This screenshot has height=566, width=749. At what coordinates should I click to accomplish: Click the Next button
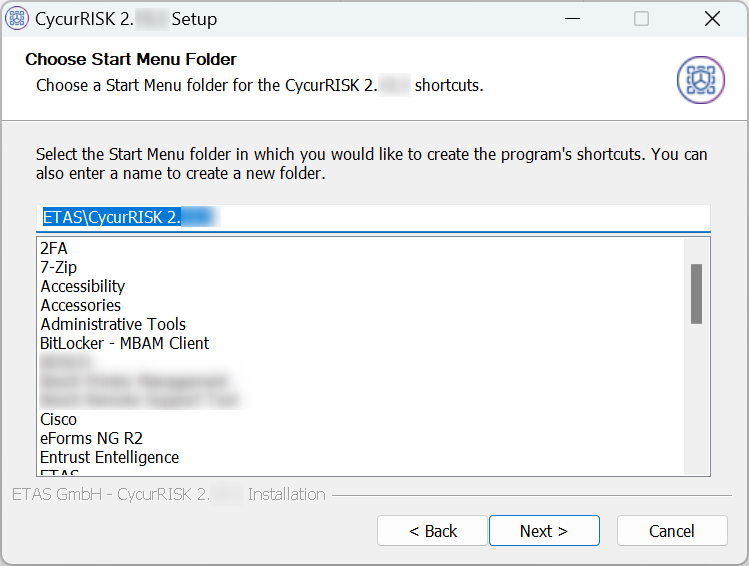(543, 531)
